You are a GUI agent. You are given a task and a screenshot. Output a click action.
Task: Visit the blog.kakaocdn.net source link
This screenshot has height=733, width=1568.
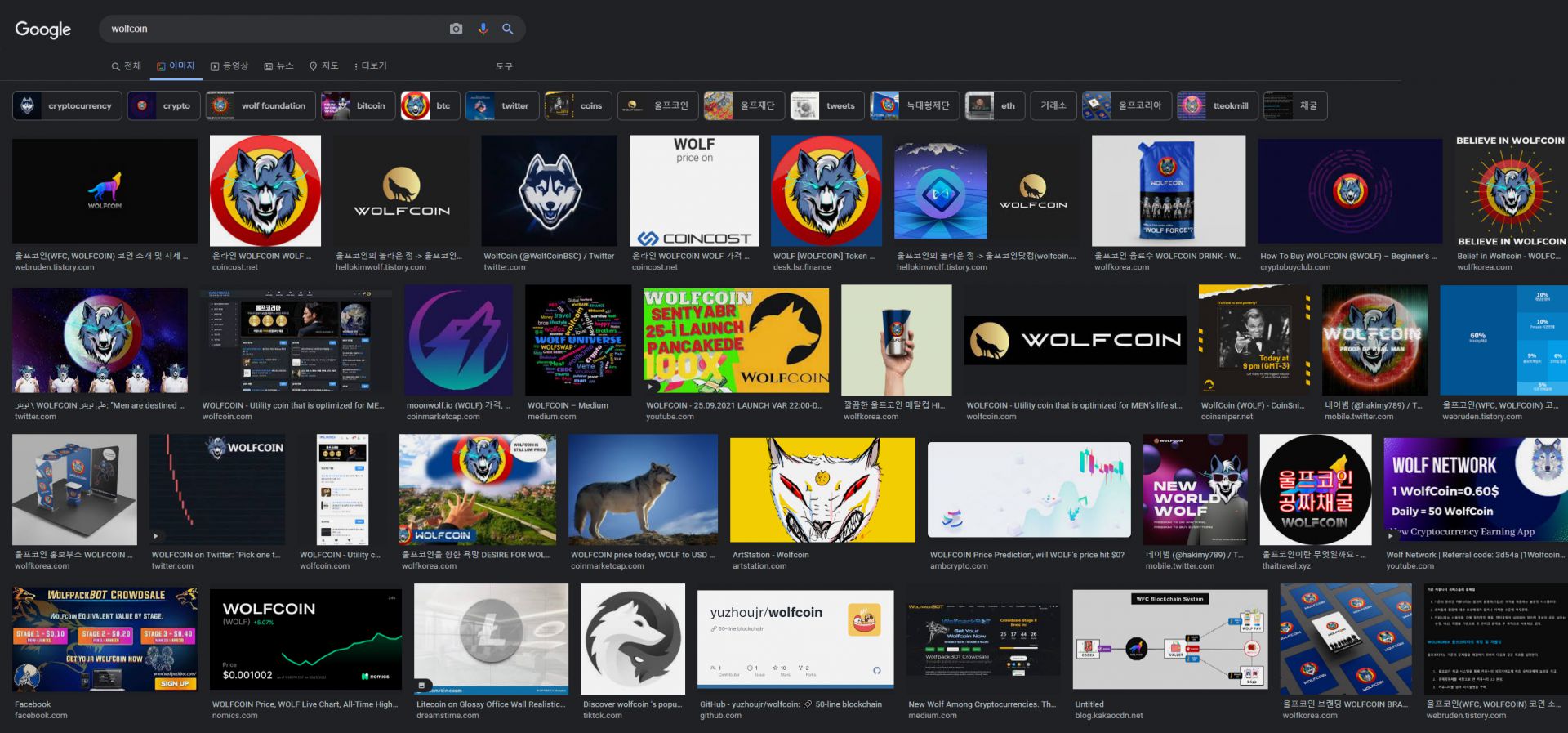pyautogui.click(x=1109, y=716)
